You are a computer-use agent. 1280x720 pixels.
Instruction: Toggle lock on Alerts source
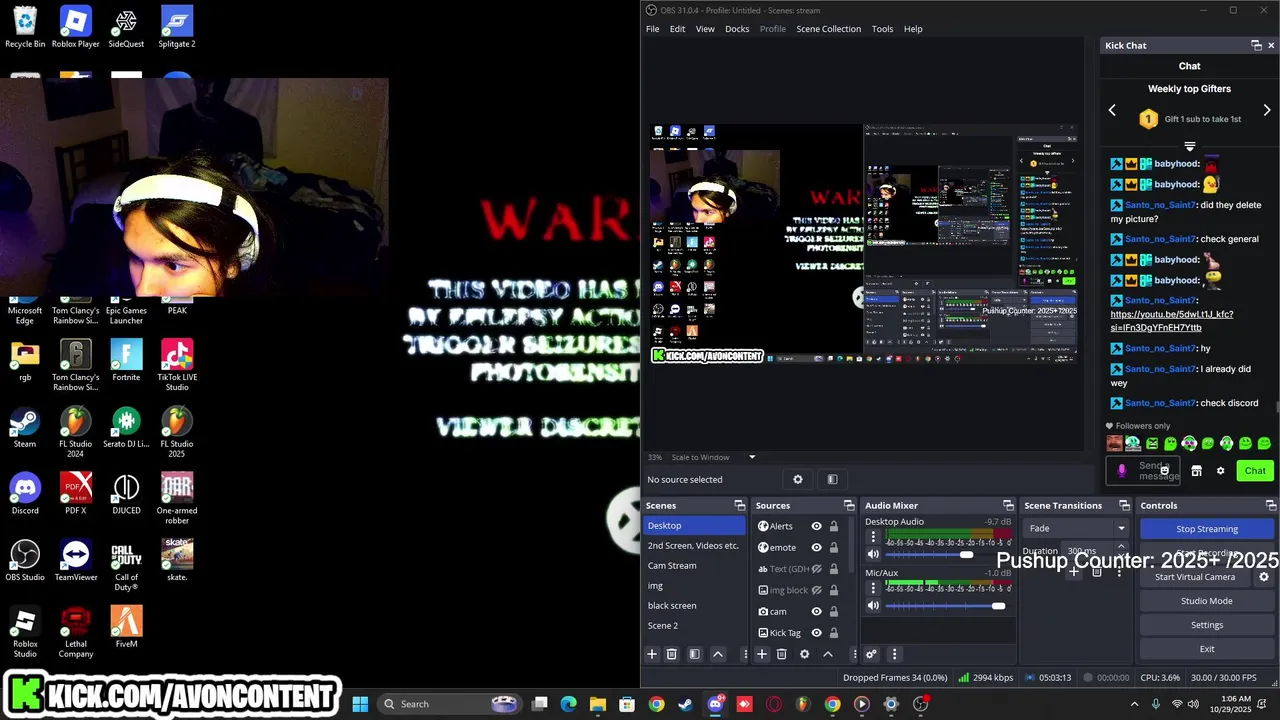tap(834, 526)
